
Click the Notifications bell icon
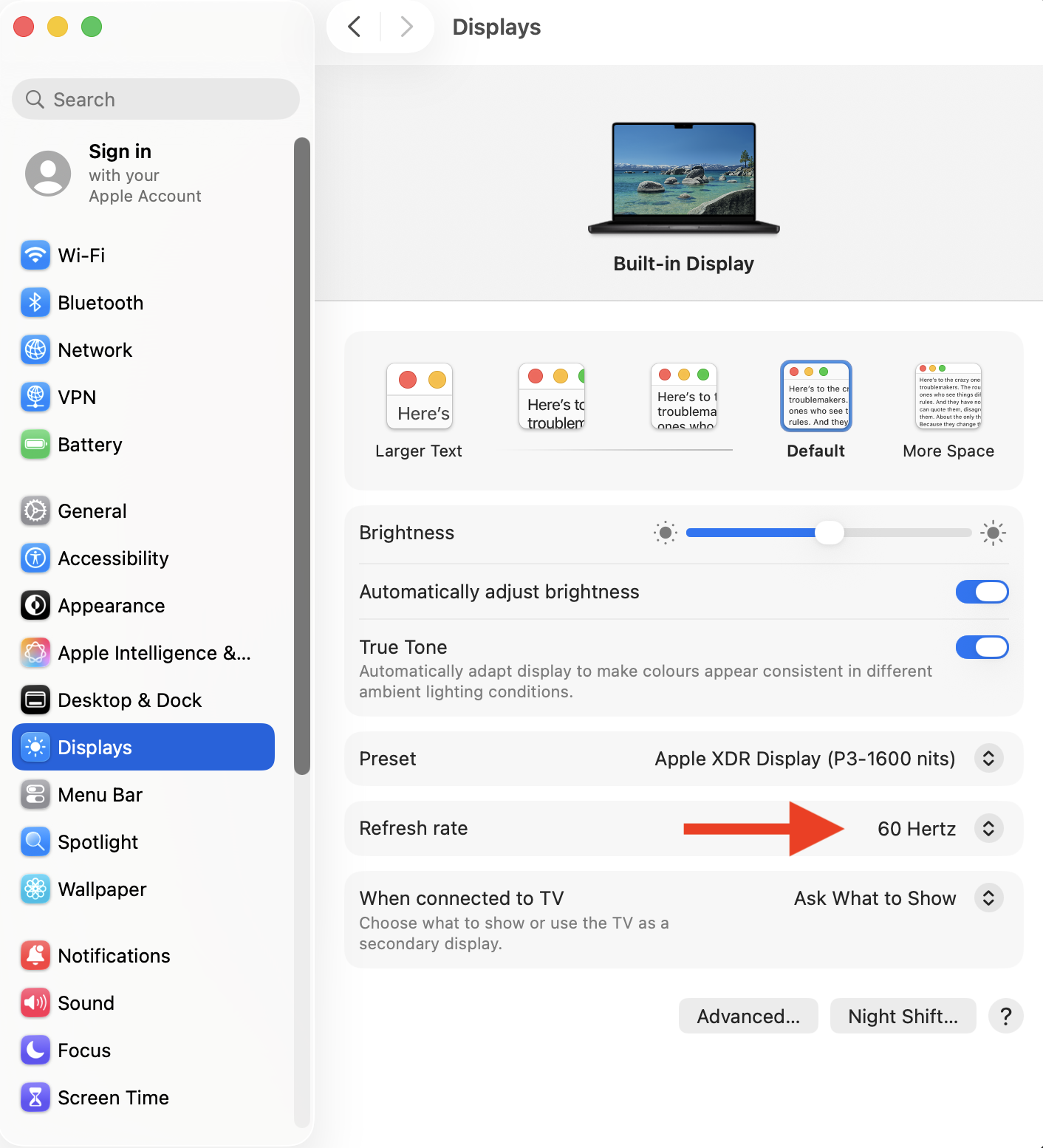coord(35,956)
